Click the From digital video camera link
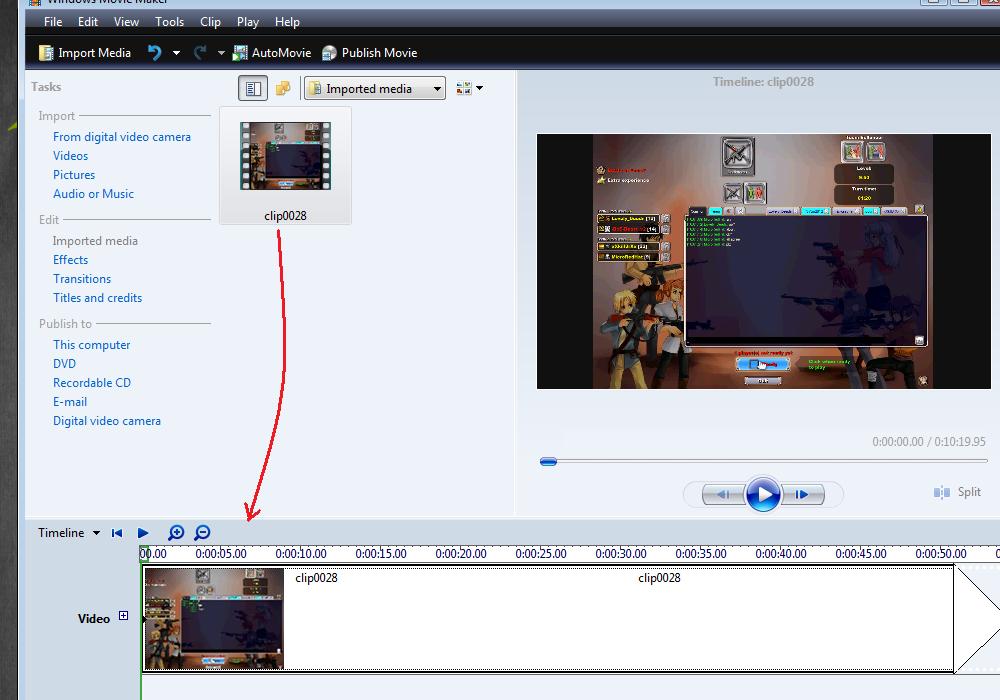1000x700 pixels. click(x=121, y=137)
